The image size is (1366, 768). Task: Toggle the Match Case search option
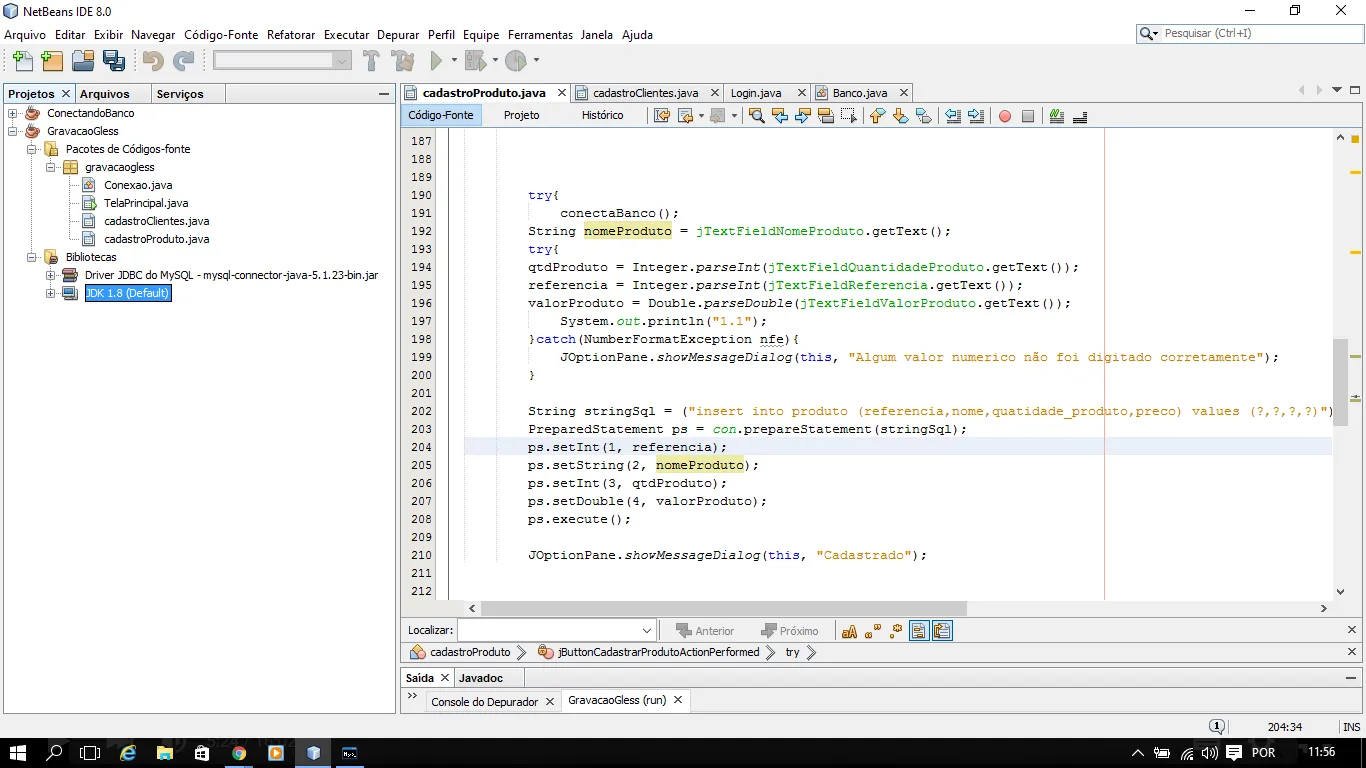[849, 631]
